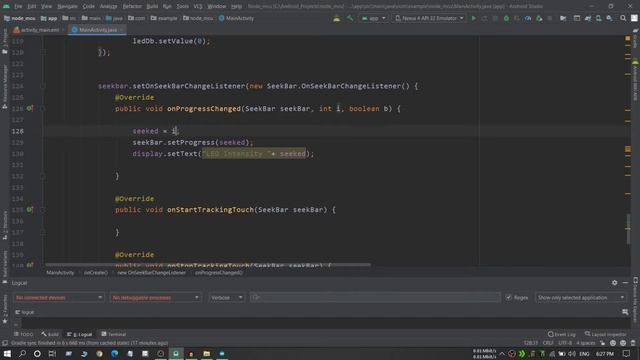
Task: Select the MainActivity.java editor tab
Action: pyautogui.click(x=97, y=30)
